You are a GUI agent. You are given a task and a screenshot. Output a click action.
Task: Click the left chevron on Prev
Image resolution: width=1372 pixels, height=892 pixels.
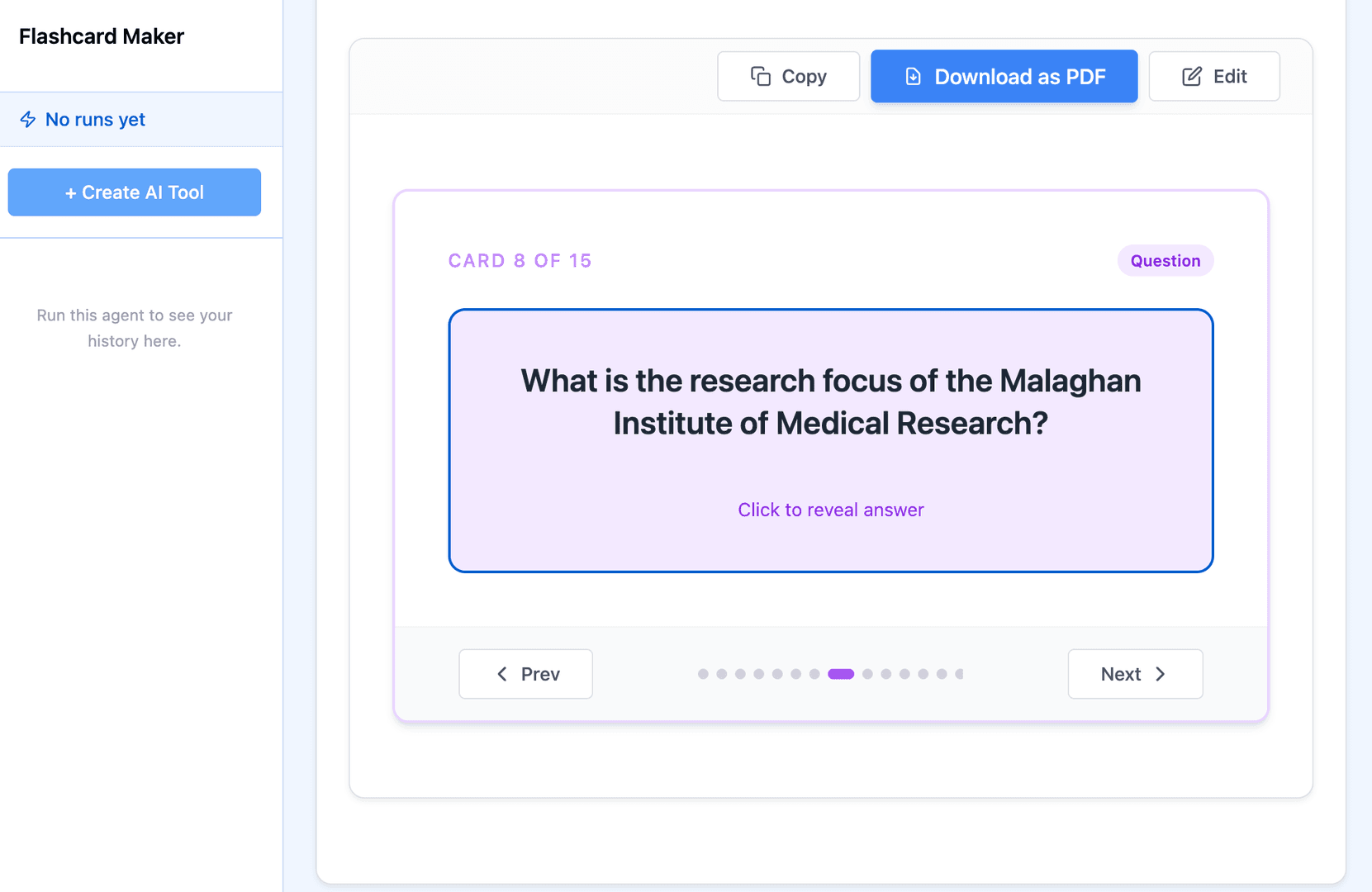(x=501, y=674)
